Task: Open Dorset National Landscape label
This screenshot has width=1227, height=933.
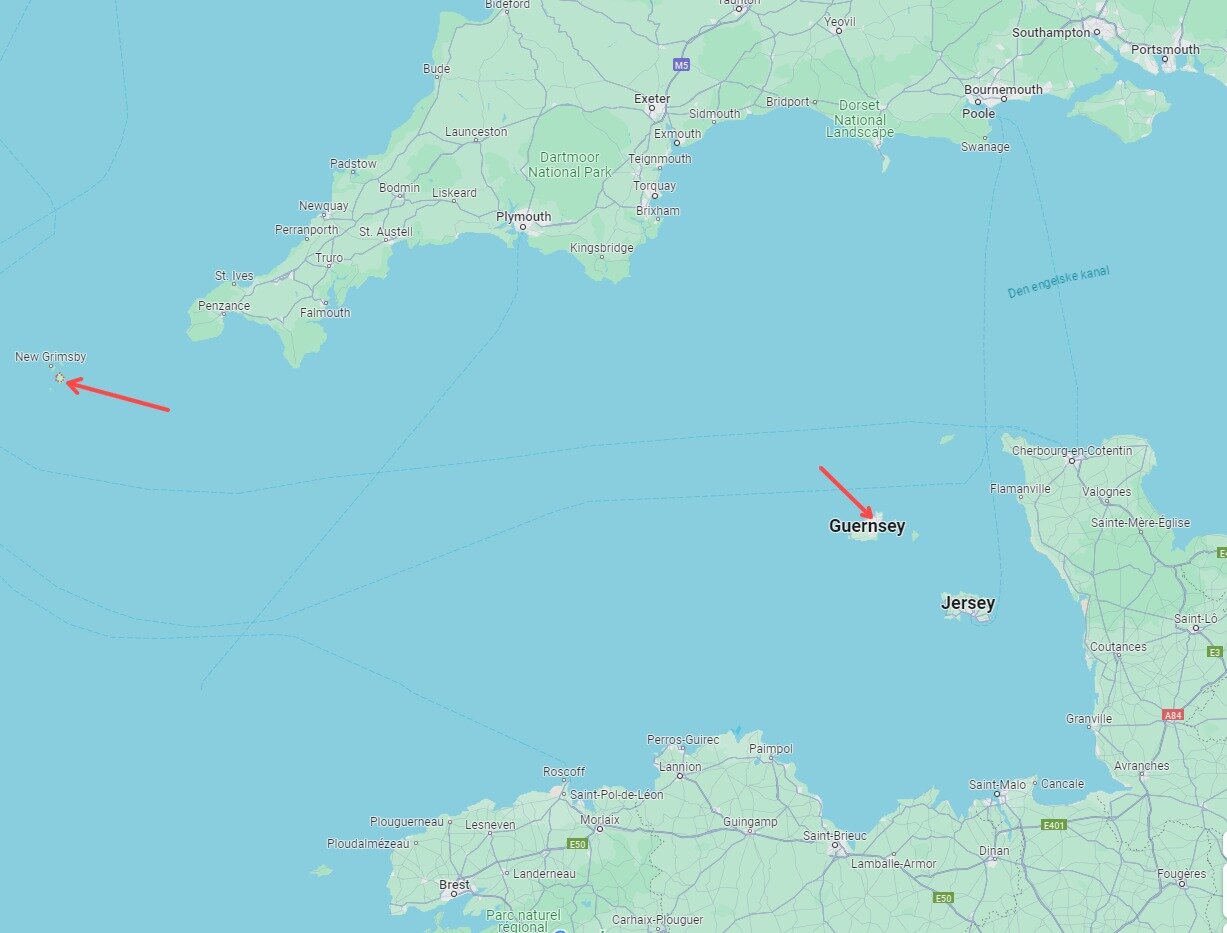Action: pyautogui.click(x=860, y=118)
